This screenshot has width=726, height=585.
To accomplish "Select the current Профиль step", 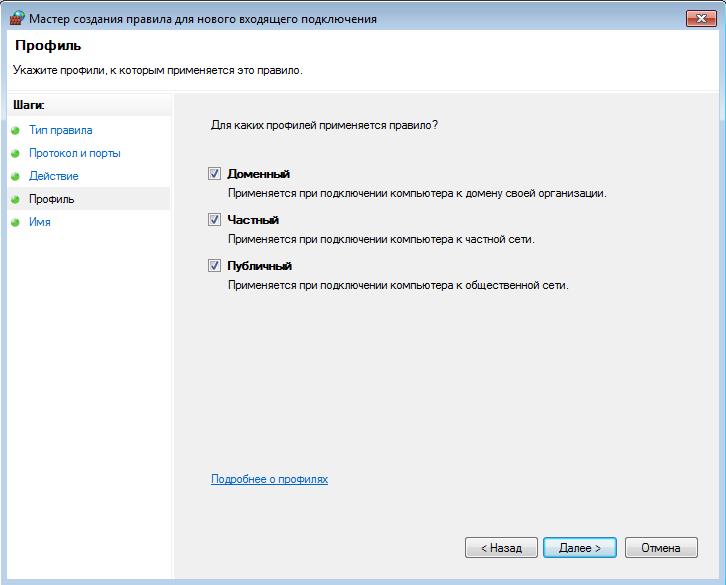I will tap(51, 199).
